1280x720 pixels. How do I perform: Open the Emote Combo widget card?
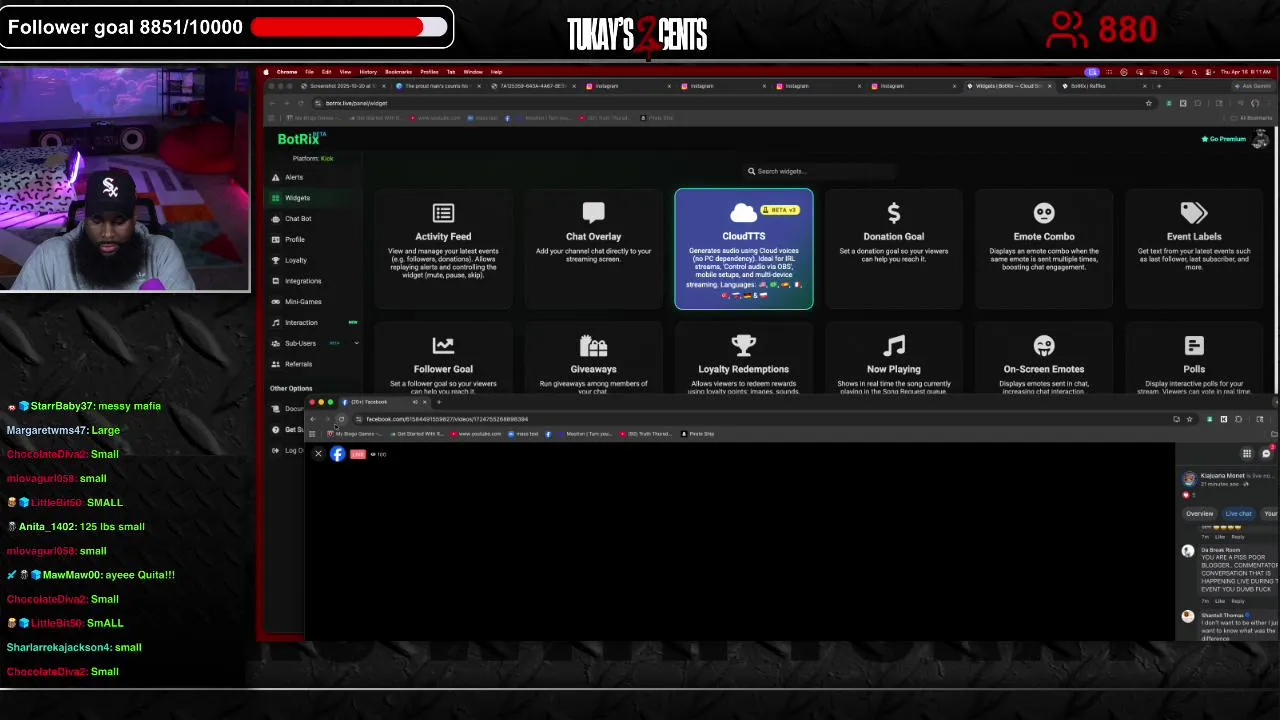1044,249
